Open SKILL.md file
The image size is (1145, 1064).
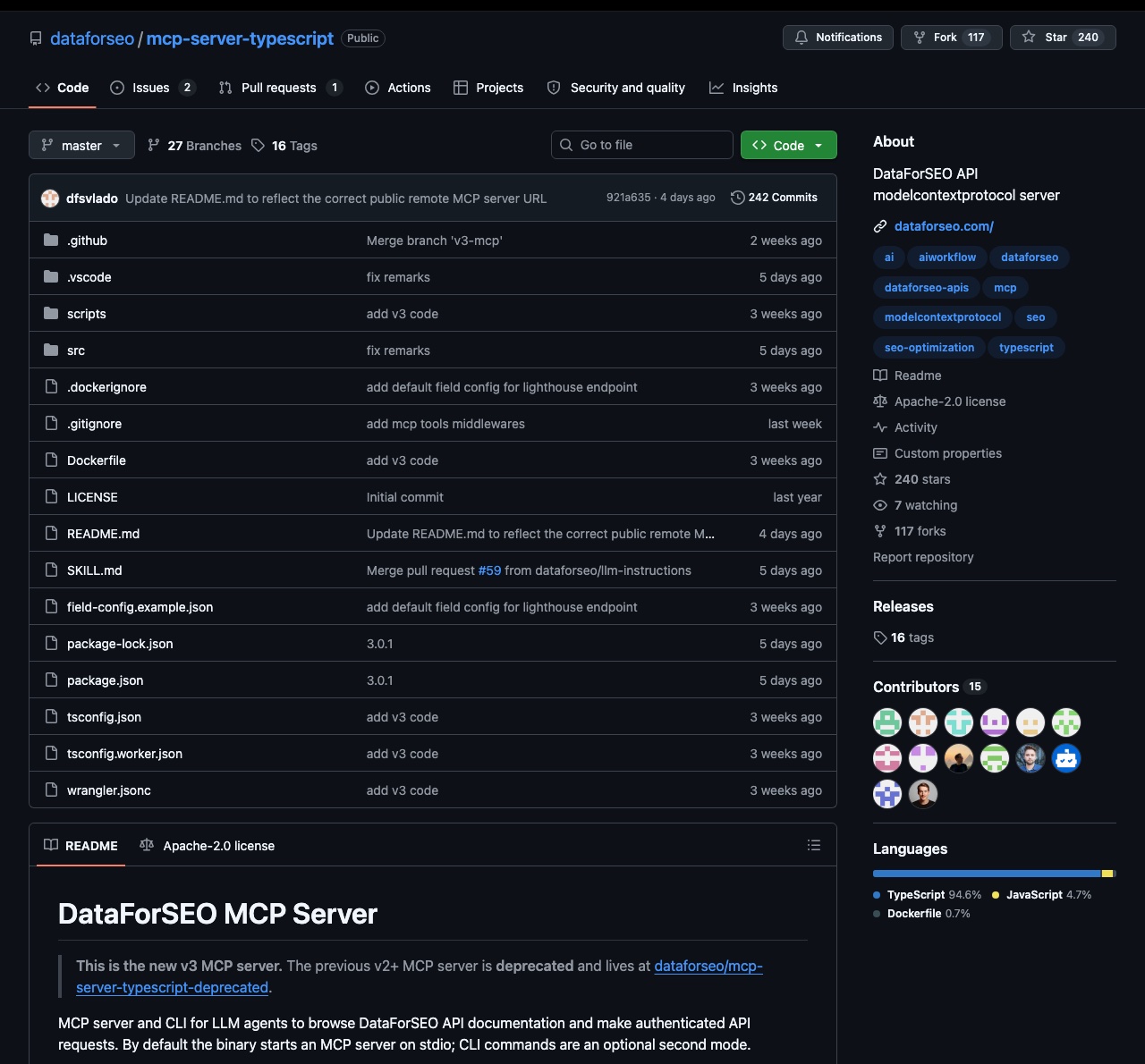pyautogui.click(x=94, y=570)
